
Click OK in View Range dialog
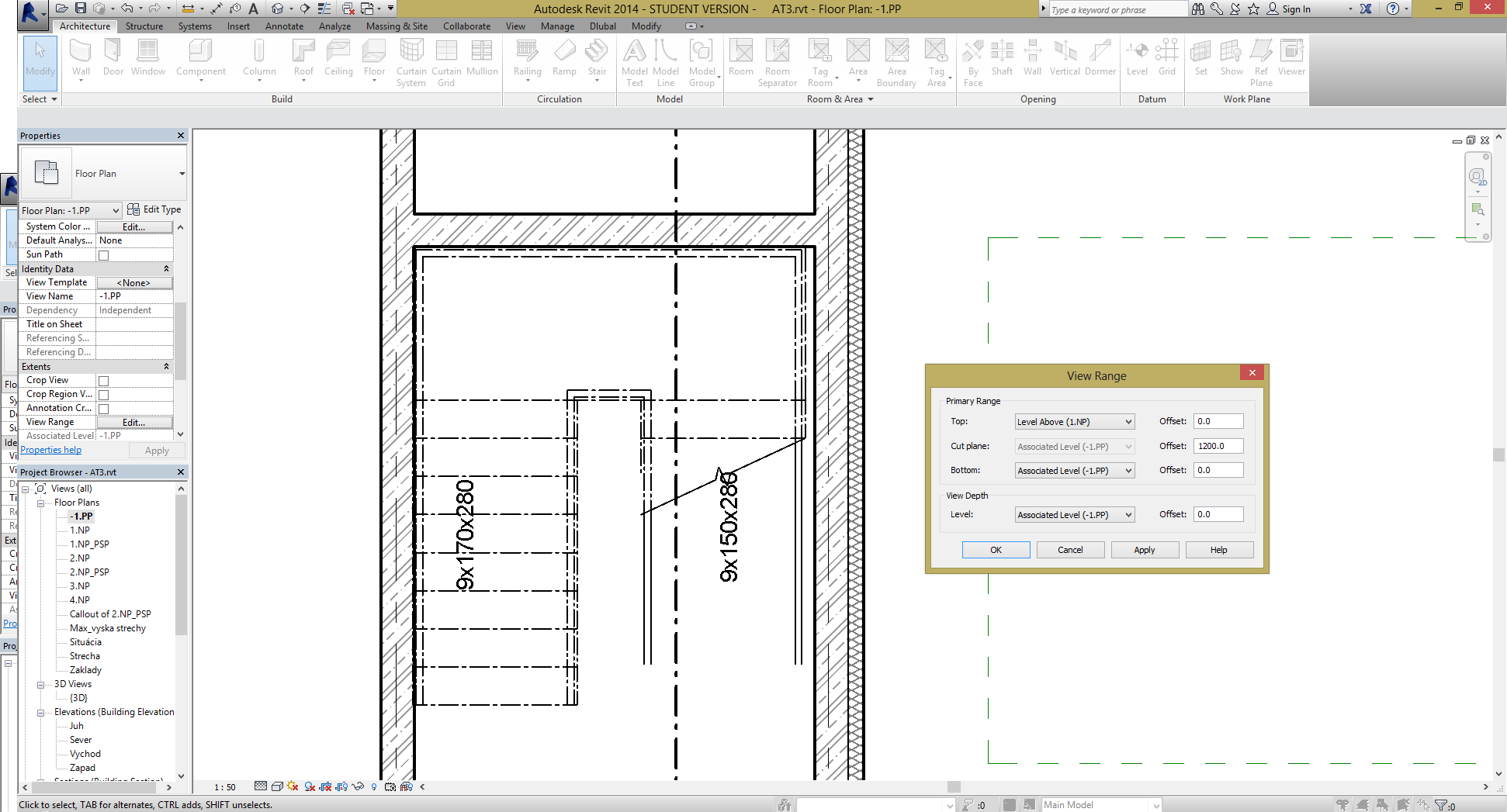click(x=996, y=550)
